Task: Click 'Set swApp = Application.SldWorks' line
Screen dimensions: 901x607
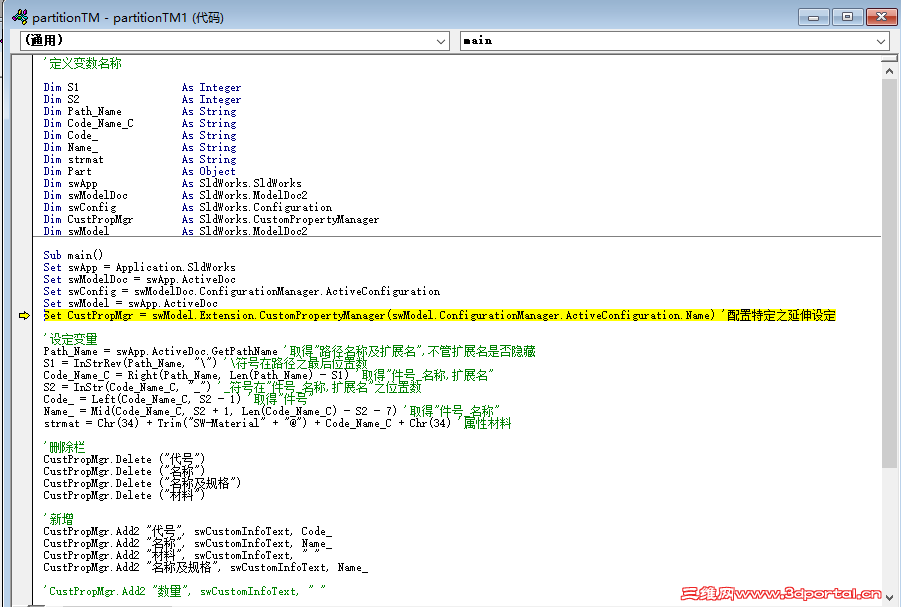Action: point(139,267)
